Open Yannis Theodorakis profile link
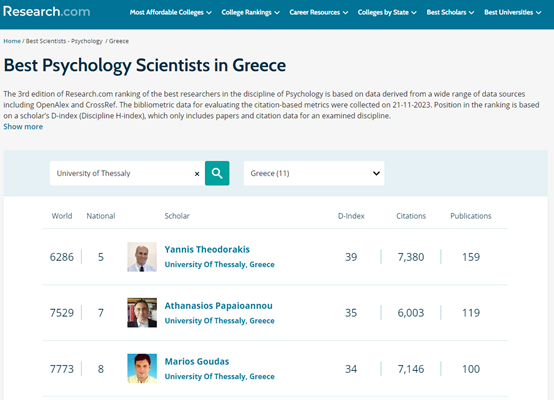 207,249
